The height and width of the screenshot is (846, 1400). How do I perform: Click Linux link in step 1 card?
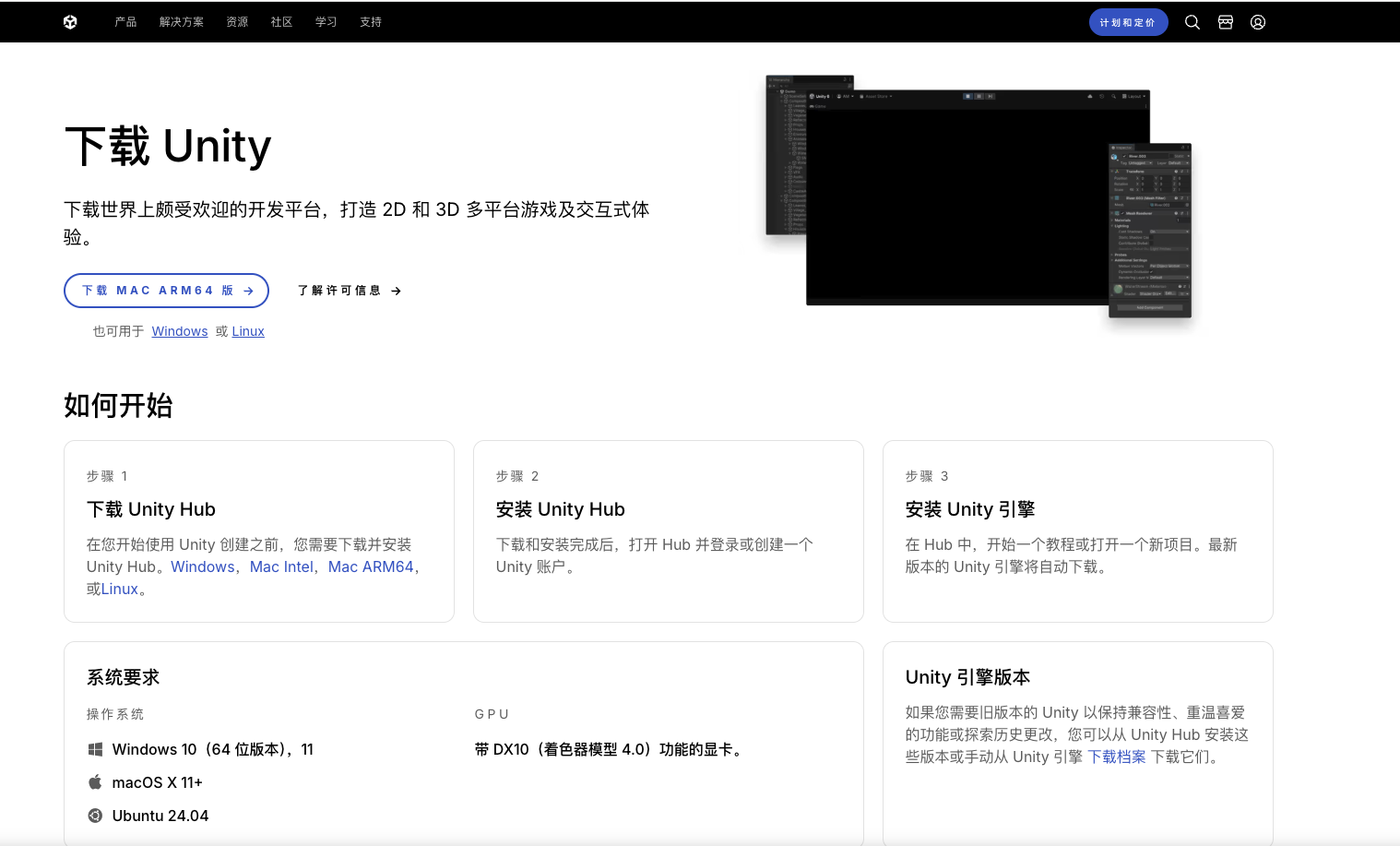tap(120, 589)
